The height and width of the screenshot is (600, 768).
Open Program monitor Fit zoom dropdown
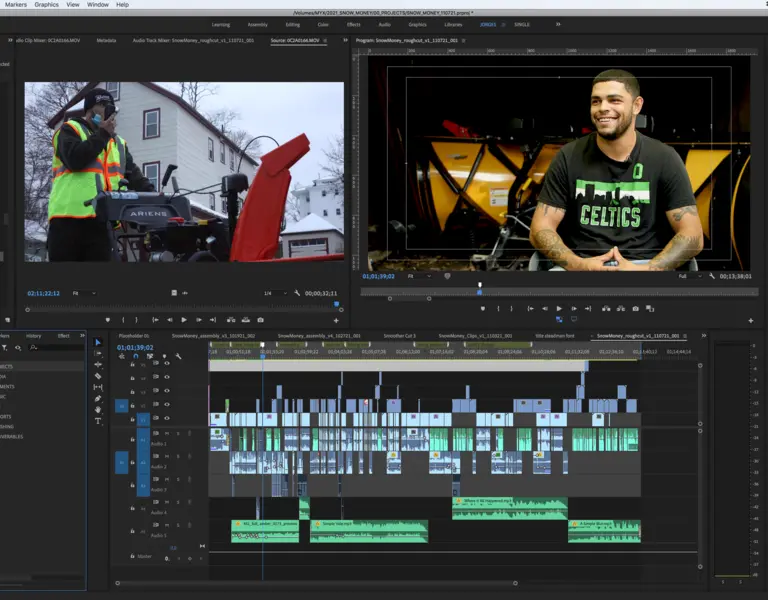click(x=419, y=276)
